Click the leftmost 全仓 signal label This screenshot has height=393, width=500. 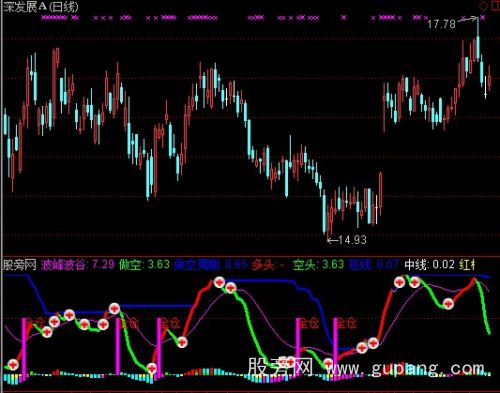[x=35, y=323]
